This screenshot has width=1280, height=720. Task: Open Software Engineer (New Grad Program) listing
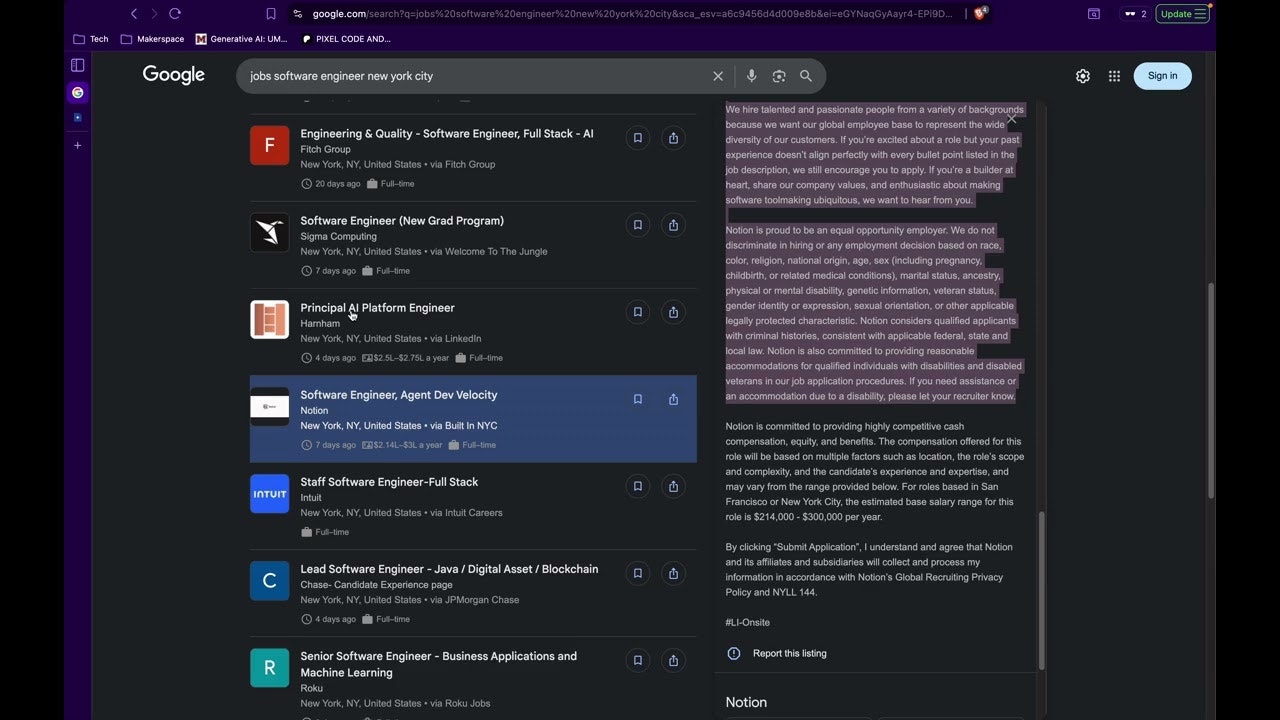[402, 221]
